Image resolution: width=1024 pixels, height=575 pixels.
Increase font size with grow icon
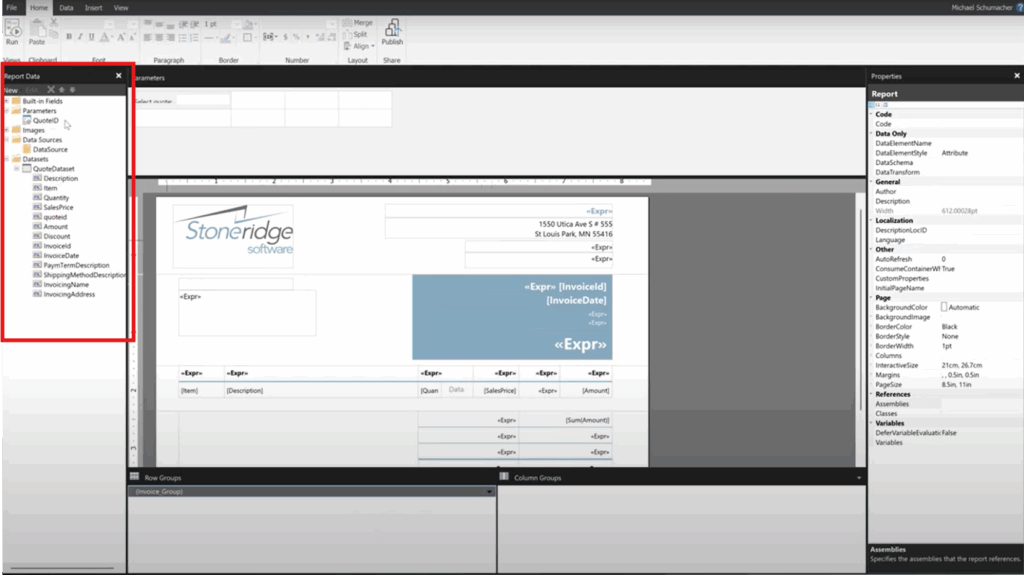[x=121, y=37]
